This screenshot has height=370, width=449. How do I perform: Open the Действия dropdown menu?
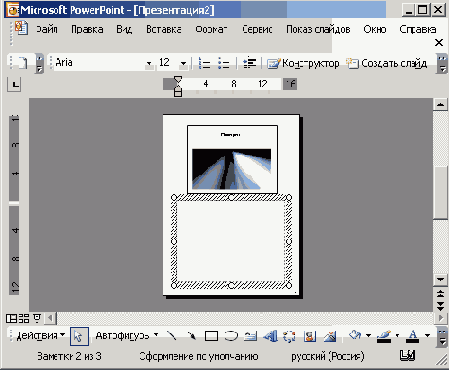(41, 335)
